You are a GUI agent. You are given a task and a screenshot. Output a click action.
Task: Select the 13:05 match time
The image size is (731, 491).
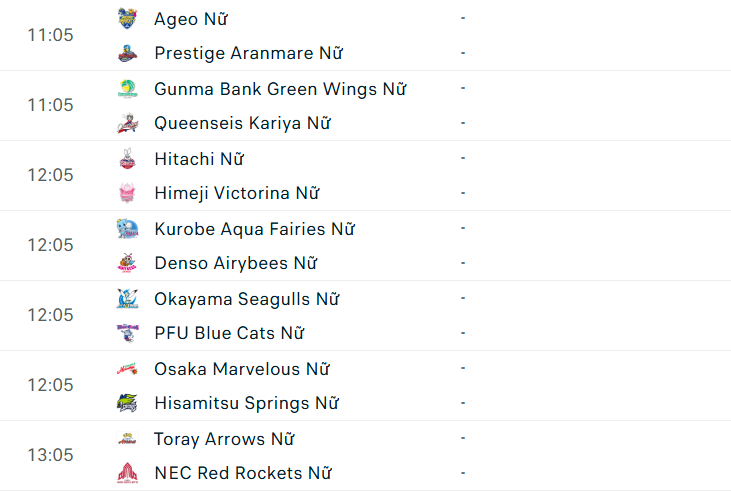click(50, 455)
